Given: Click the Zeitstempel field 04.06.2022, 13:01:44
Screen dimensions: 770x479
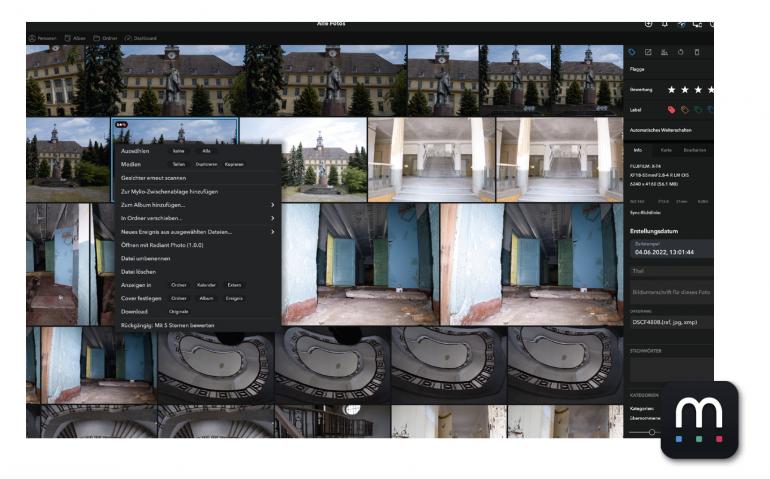Looking at the screenshot, I should click(x=671, y=249).
